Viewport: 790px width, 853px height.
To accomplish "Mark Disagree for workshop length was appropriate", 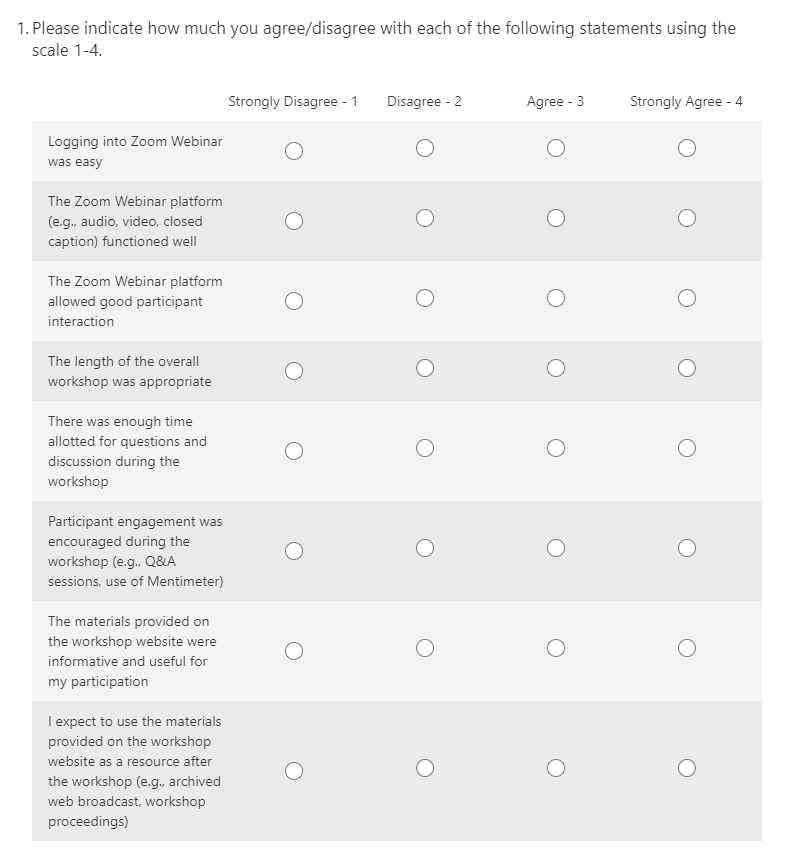I will click(x=425, y=368).
